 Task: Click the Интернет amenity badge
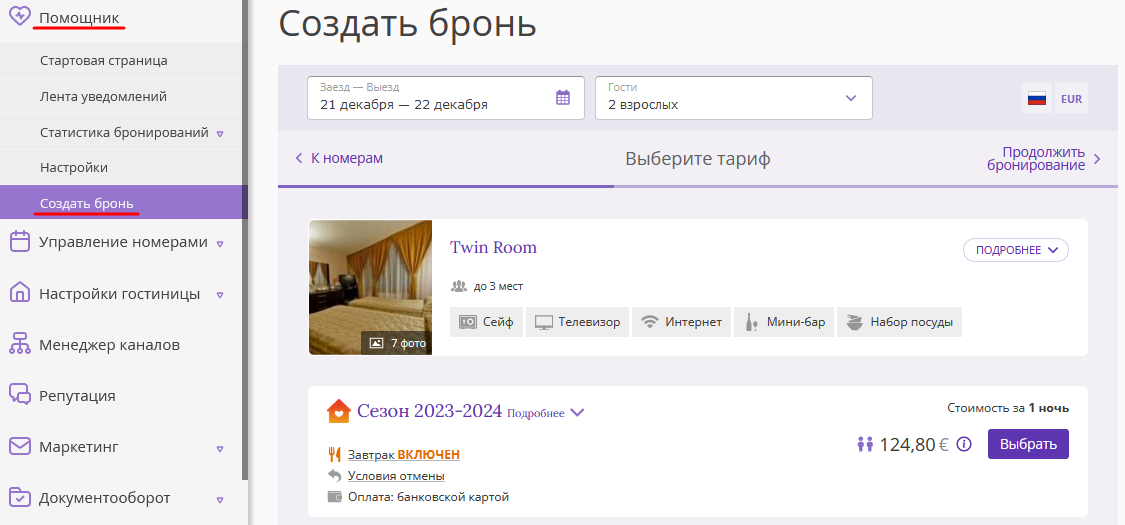pyautogui.click(x=682, y=322)
